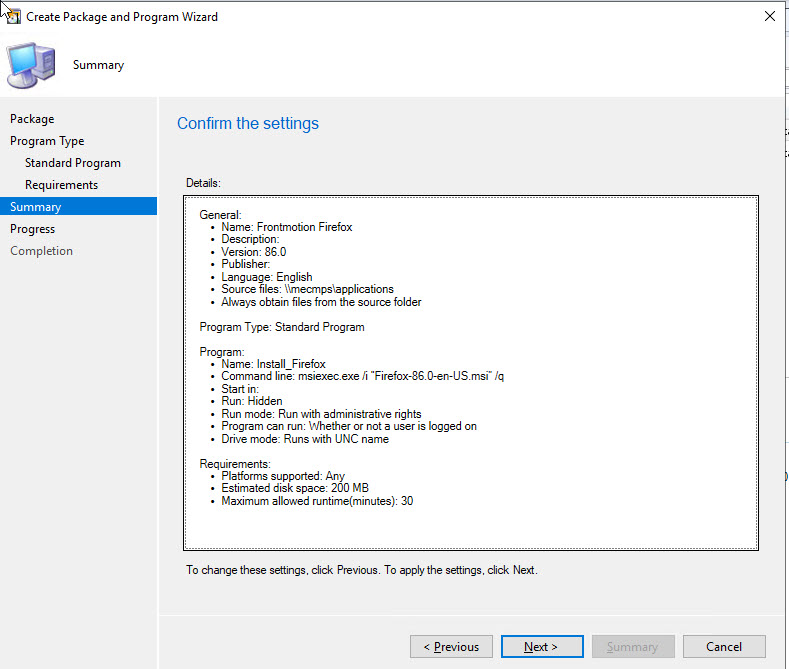Click the window title bar text
Screen dimensions: 789x669
[x=122, y=16]
